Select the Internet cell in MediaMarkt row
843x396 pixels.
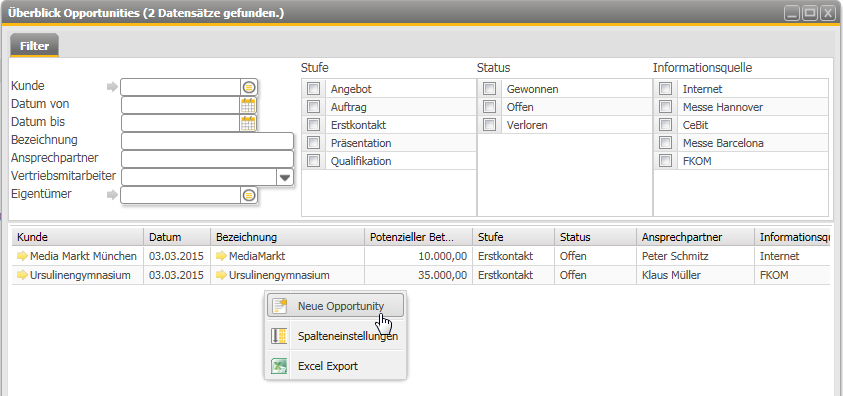[x=793, y=256]
